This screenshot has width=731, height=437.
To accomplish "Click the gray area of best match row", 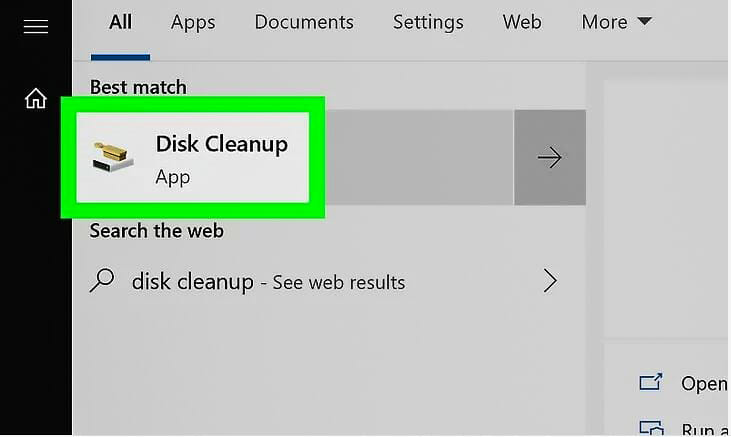I will 420,158.
